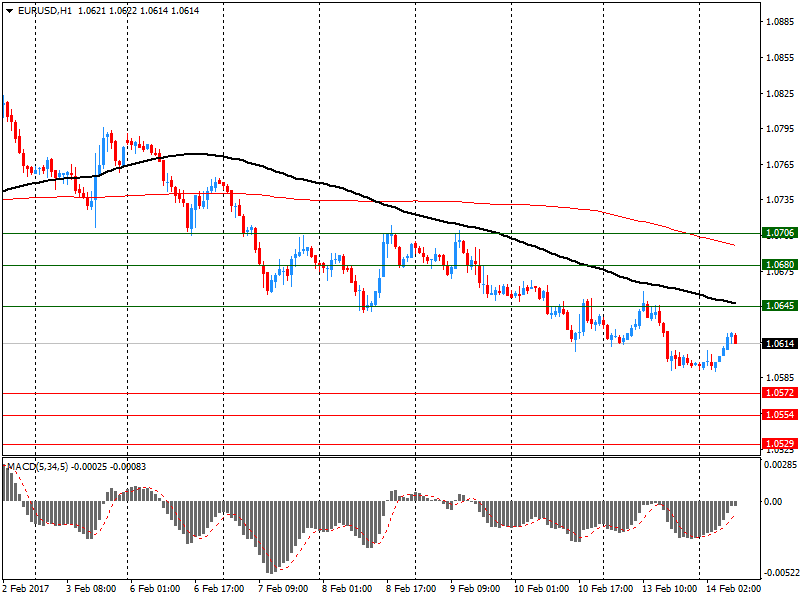
Task: Click the 1.0572 red level price tag
Action: [x=779, y=393]
